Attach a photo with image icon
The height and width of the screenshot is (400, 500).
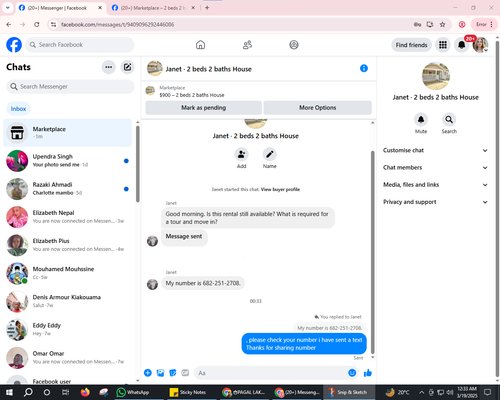click(160, 373)
